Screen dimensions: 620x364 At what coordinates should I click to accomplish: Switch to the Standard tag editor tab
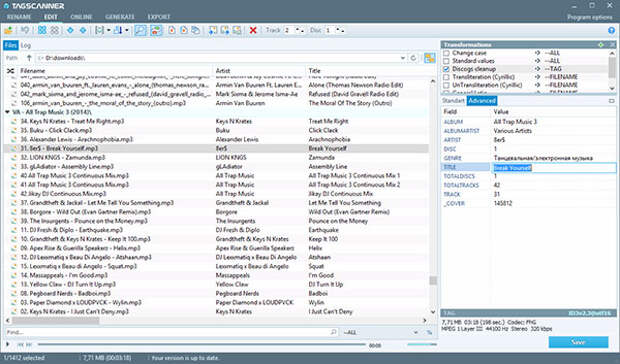(x=453, y=101)
